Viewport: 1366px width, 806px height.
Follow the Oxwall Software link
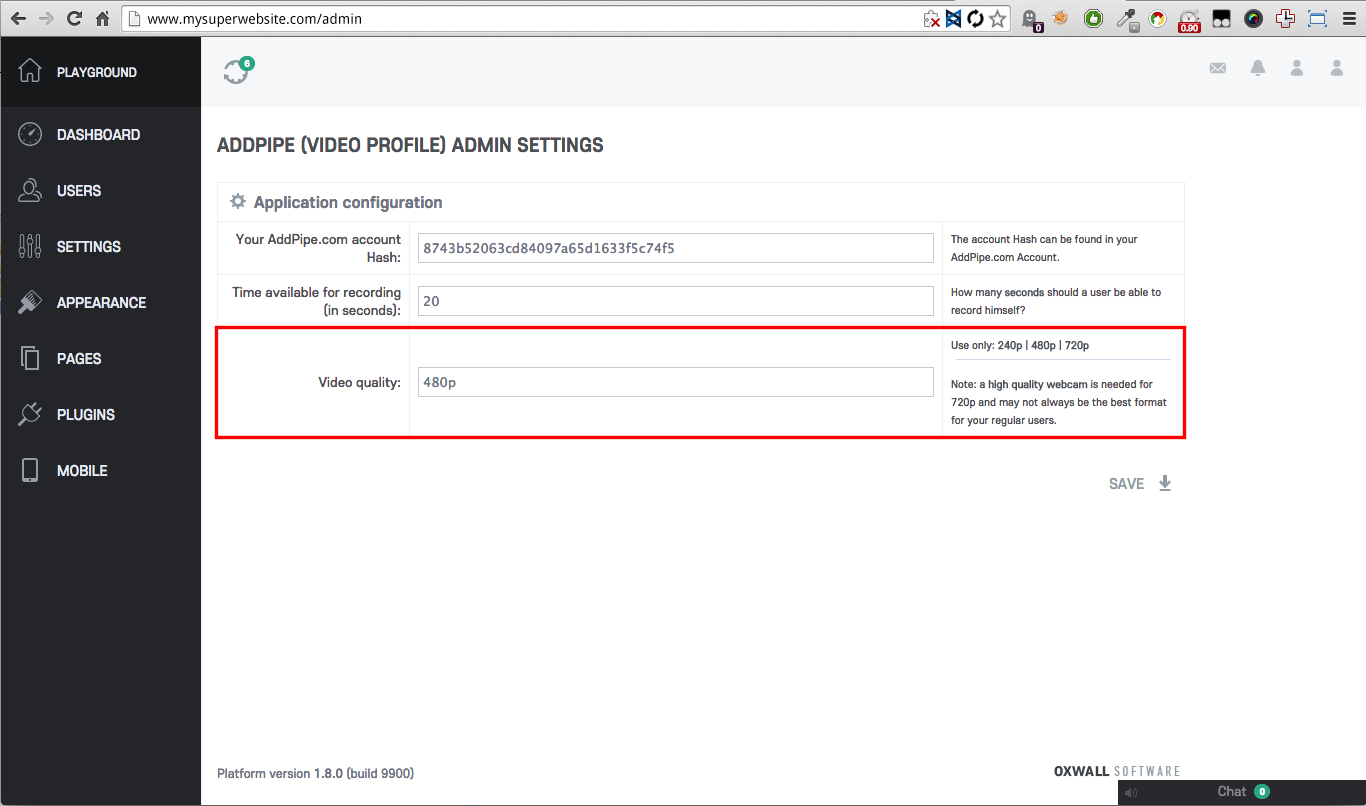coord(1117,771)
